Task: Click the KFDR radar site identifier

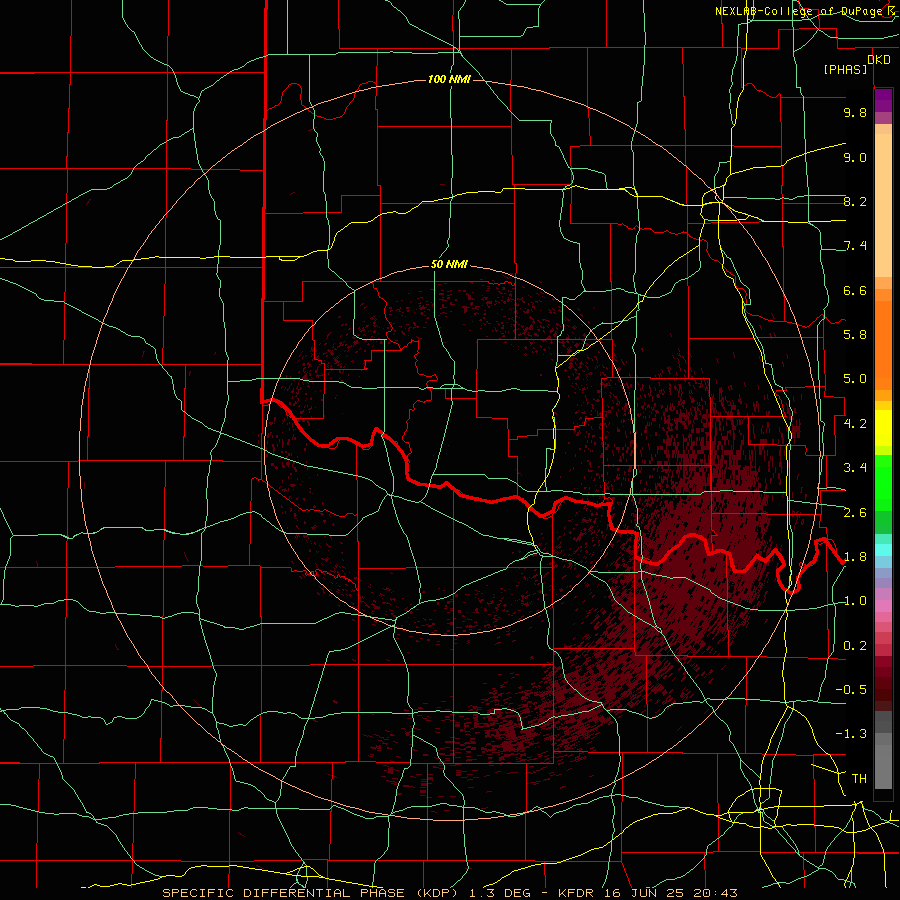Action: [x=576, y=893]
